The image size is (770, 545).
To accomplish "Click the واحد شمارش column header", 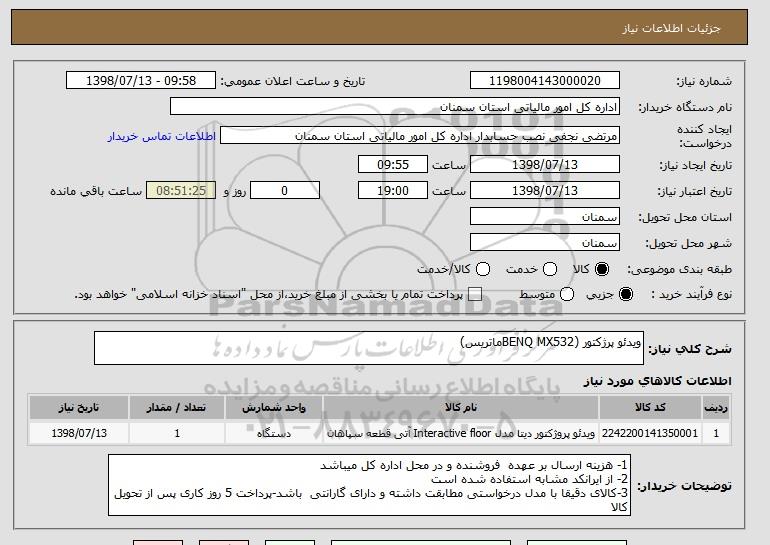I will (x=274, y=408).
